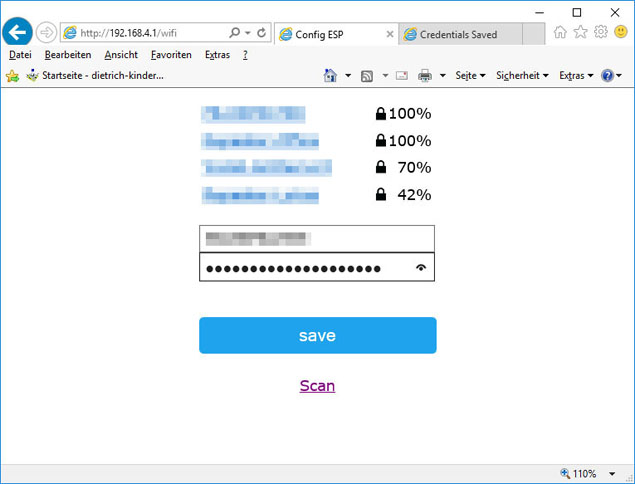Viewport: 635px width, 484px height.
Task: Click the Home house icon at top right
Action: click(x=560, y=32)
